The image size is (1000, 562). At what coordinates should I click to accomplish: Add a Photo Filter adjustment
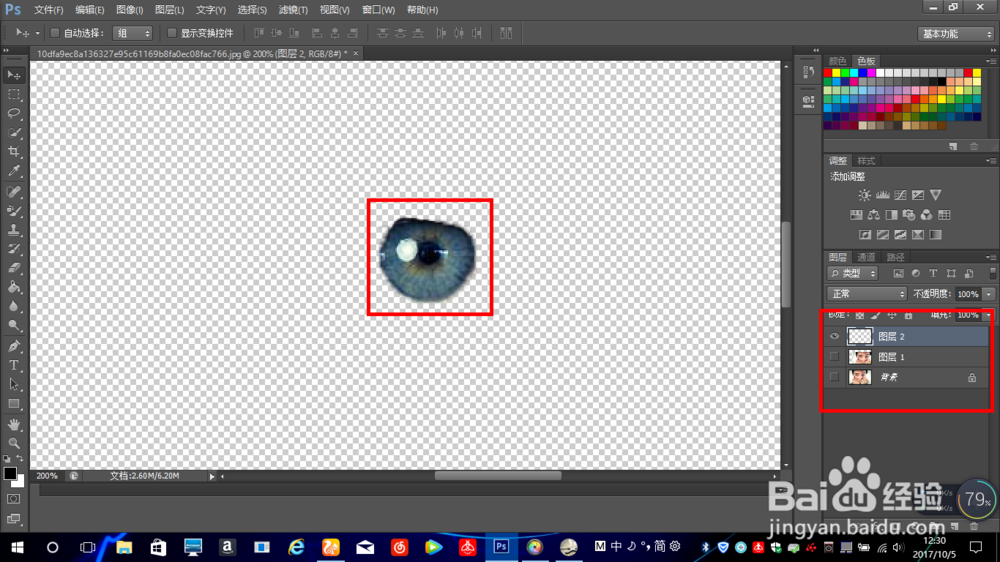coord(909,215)
